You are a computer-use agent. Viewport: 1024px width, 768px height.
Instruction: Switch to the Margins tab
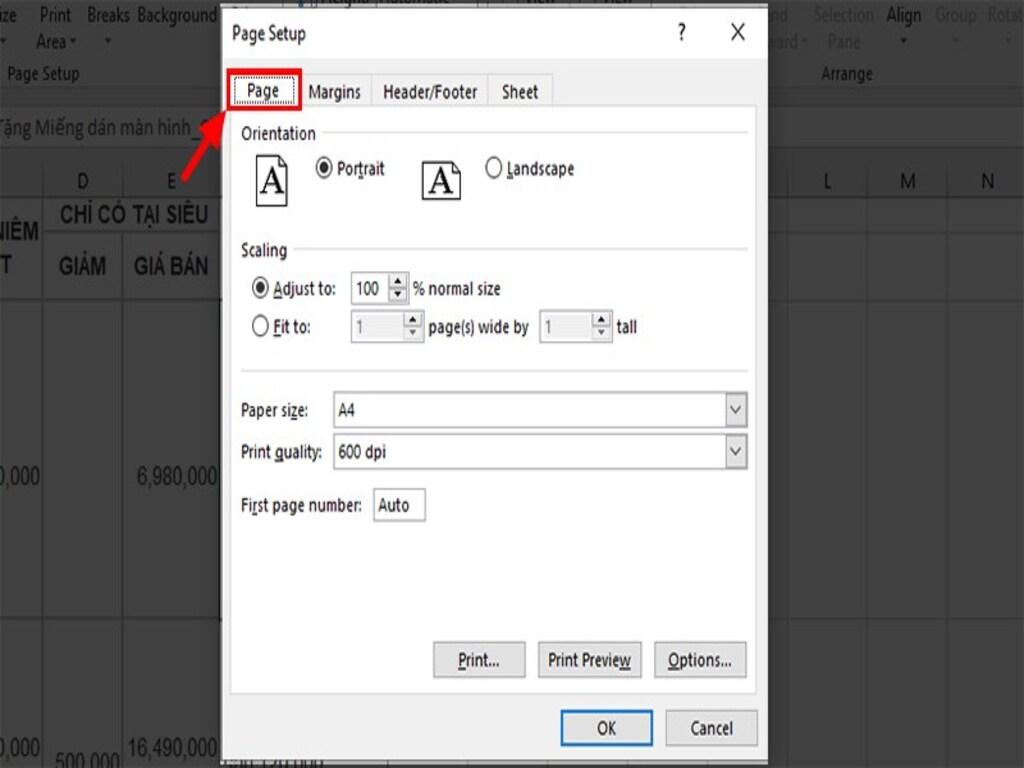tap(335, 91)
